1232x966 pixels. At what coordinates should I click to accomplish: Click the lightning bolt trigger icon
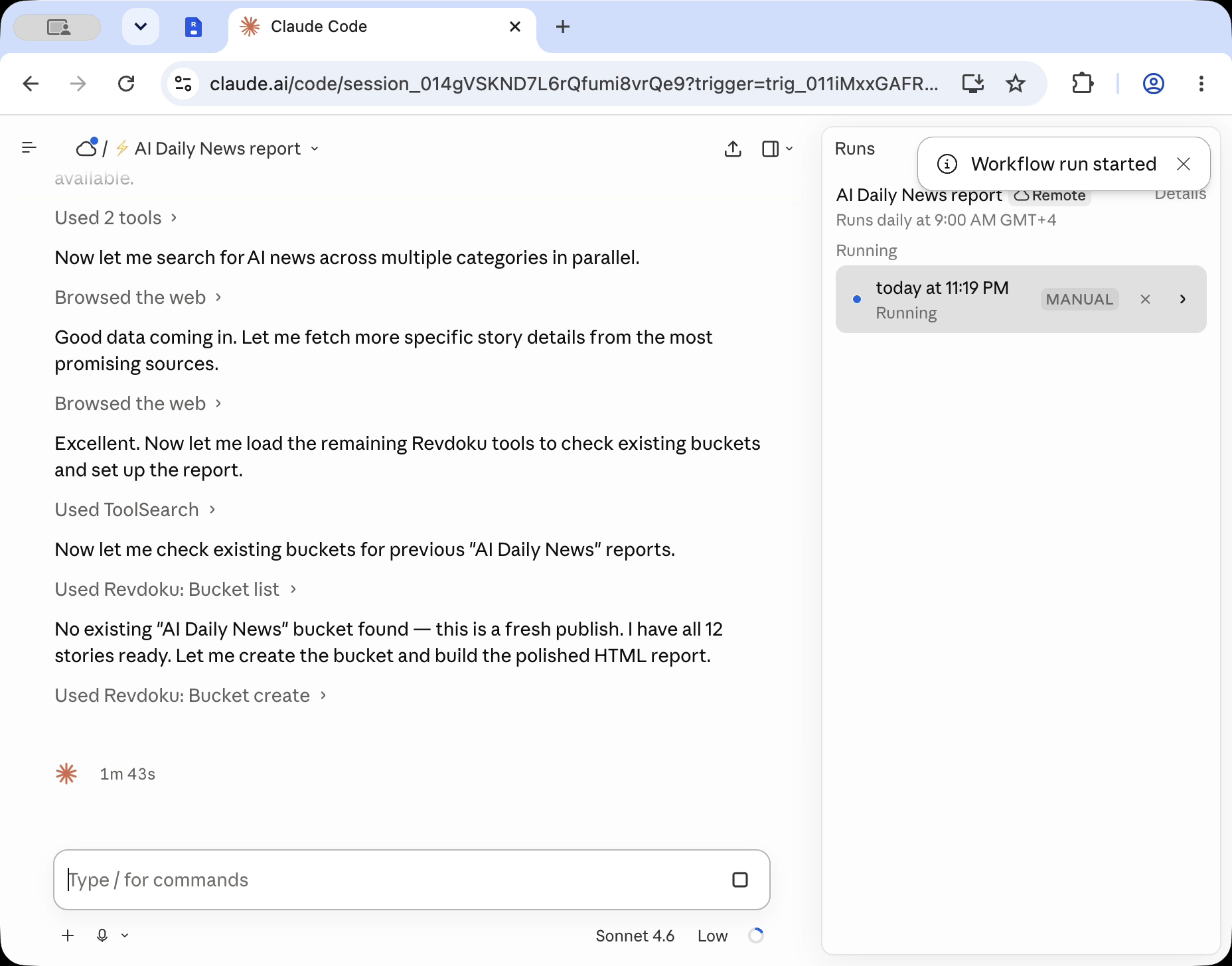pos(122,148)
